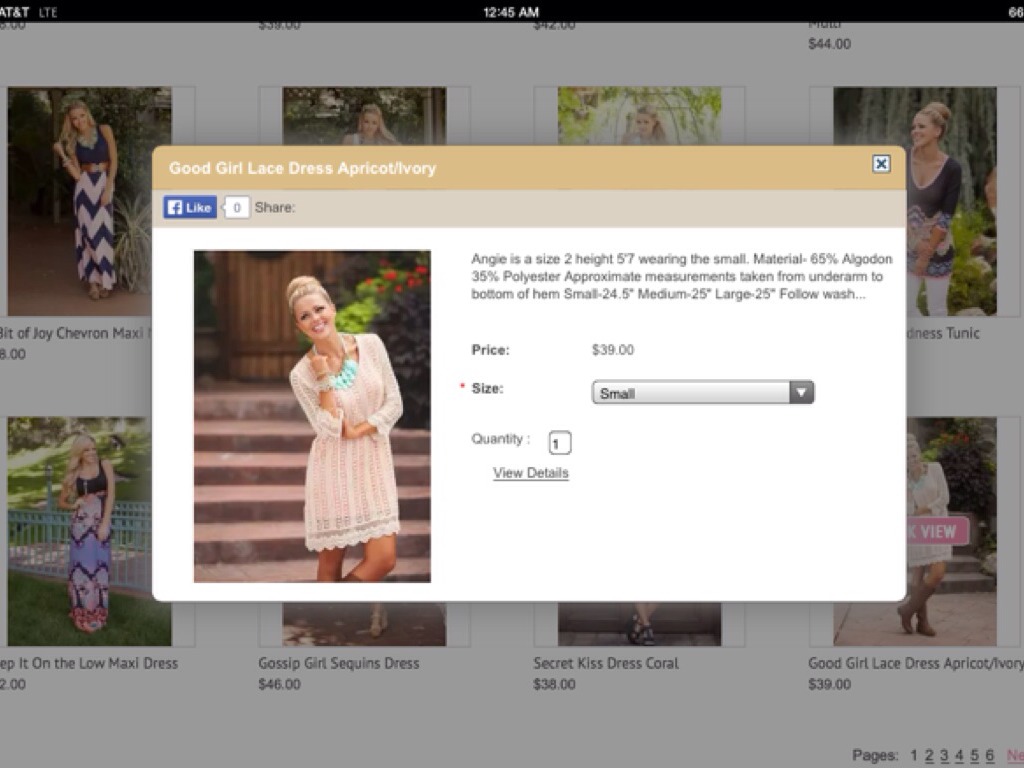
Task: Click the Facebook like count bubble
Action: click(x=237, y=208)
